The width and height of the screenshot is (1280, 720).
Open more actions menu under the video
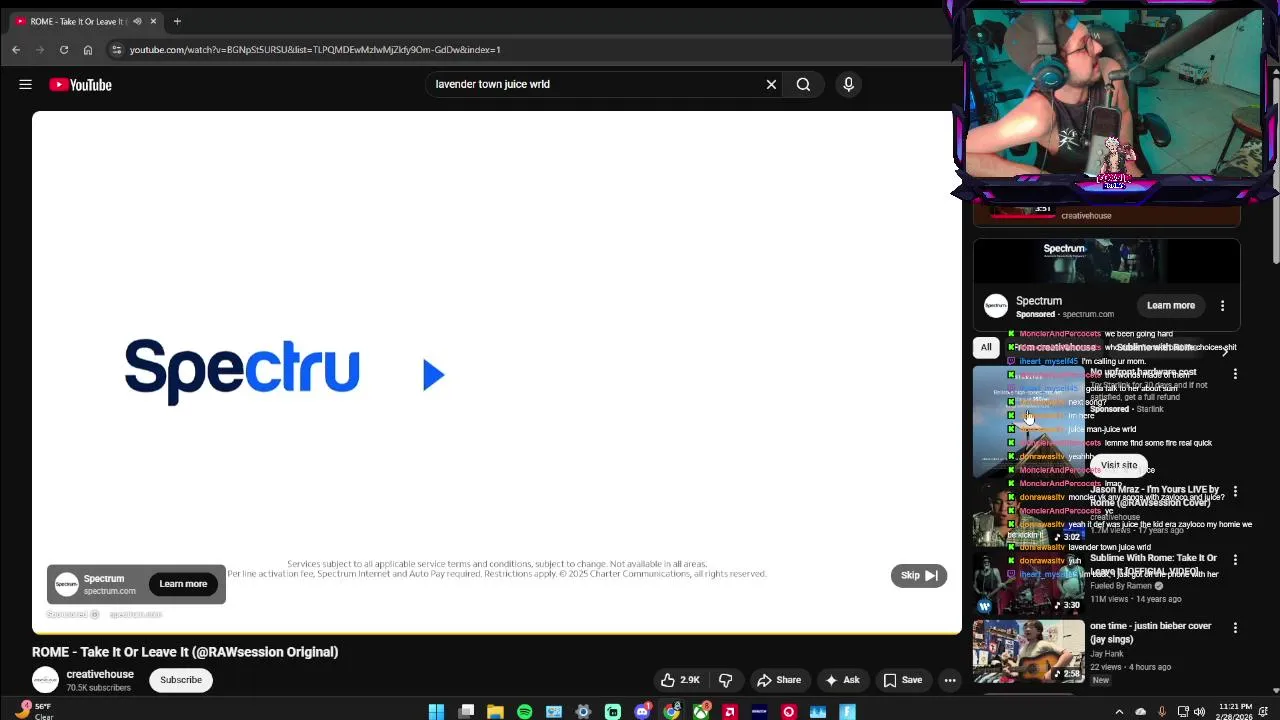coord(950,680)
